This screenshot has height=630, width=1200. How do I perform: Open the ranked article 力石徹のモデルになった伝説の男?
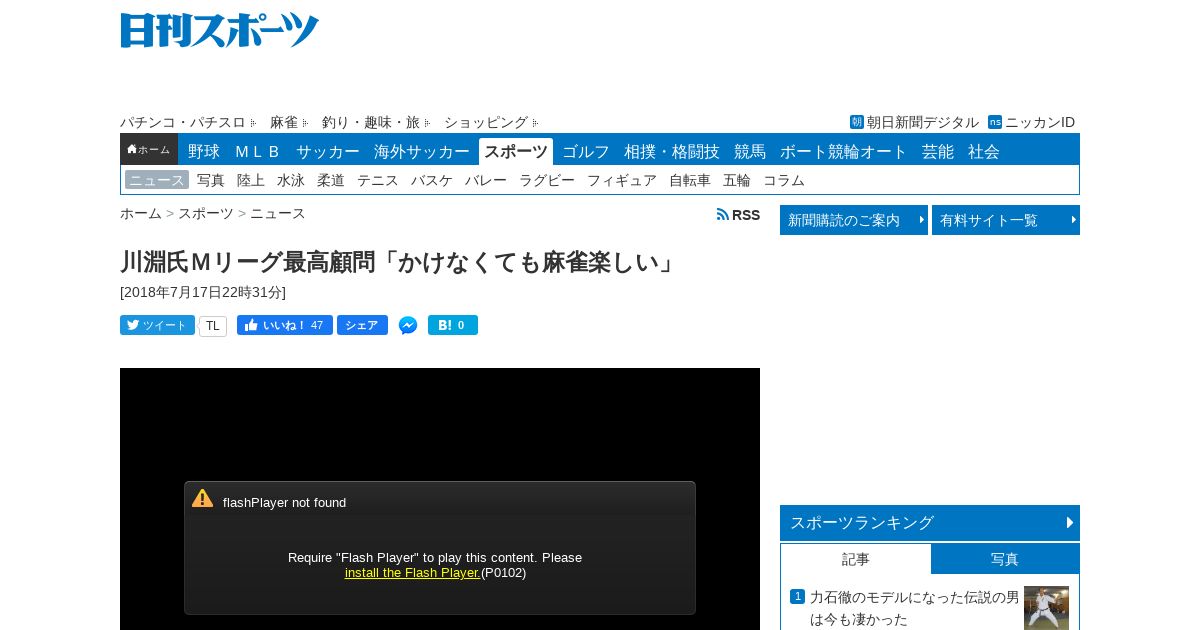(x=914, y=608)
